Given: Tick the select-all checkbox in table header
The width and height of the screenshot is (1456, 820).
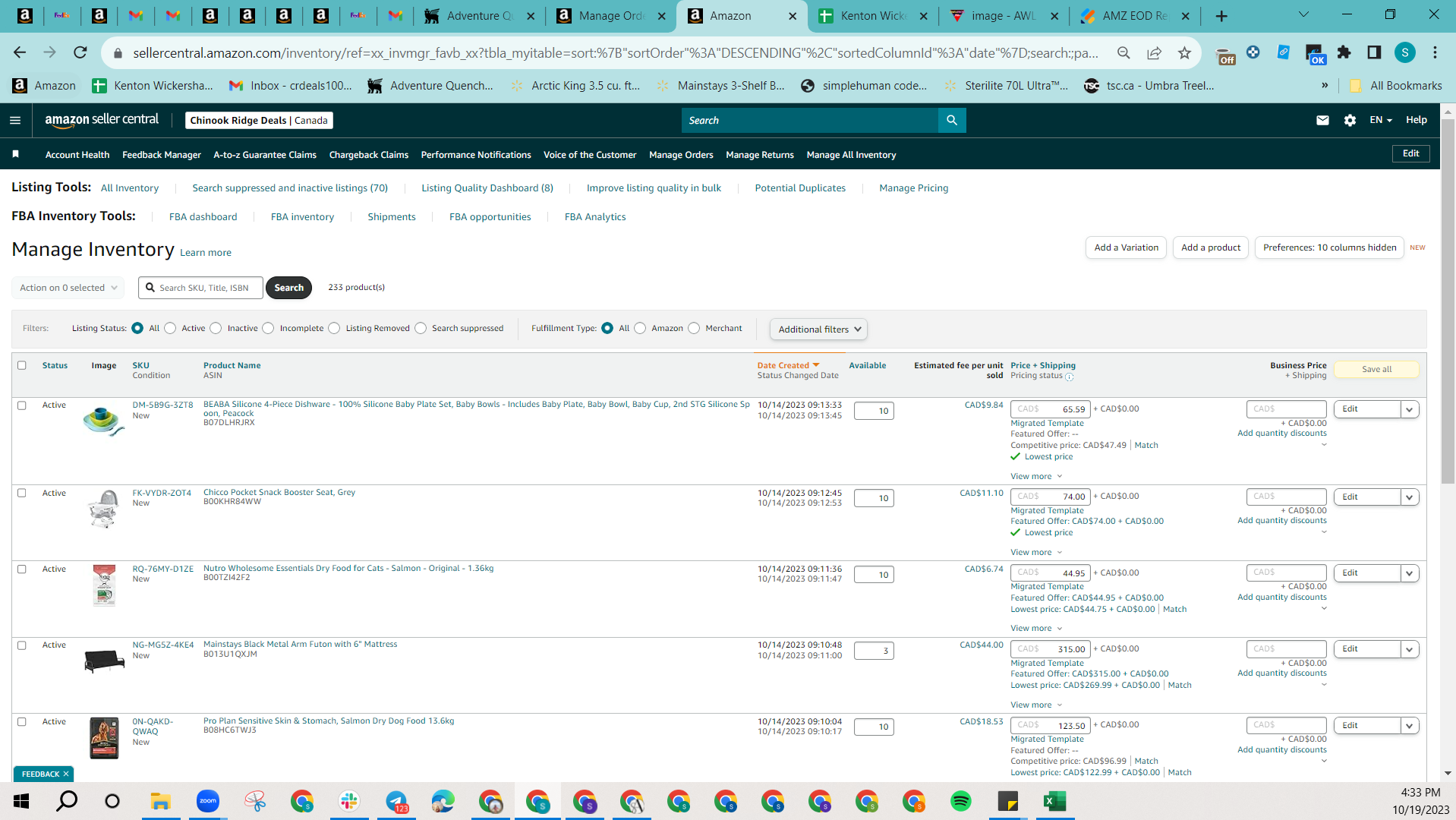Looking at the screenshot, I should 22,365.
